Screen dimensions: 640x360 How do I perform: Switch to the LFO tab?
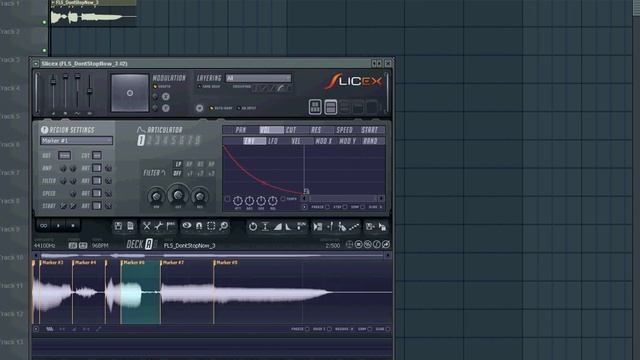pos(273,141)
